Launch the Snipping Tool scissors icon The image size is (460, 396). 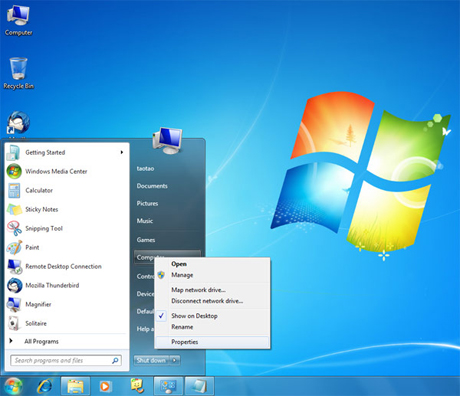pos(14,228)
